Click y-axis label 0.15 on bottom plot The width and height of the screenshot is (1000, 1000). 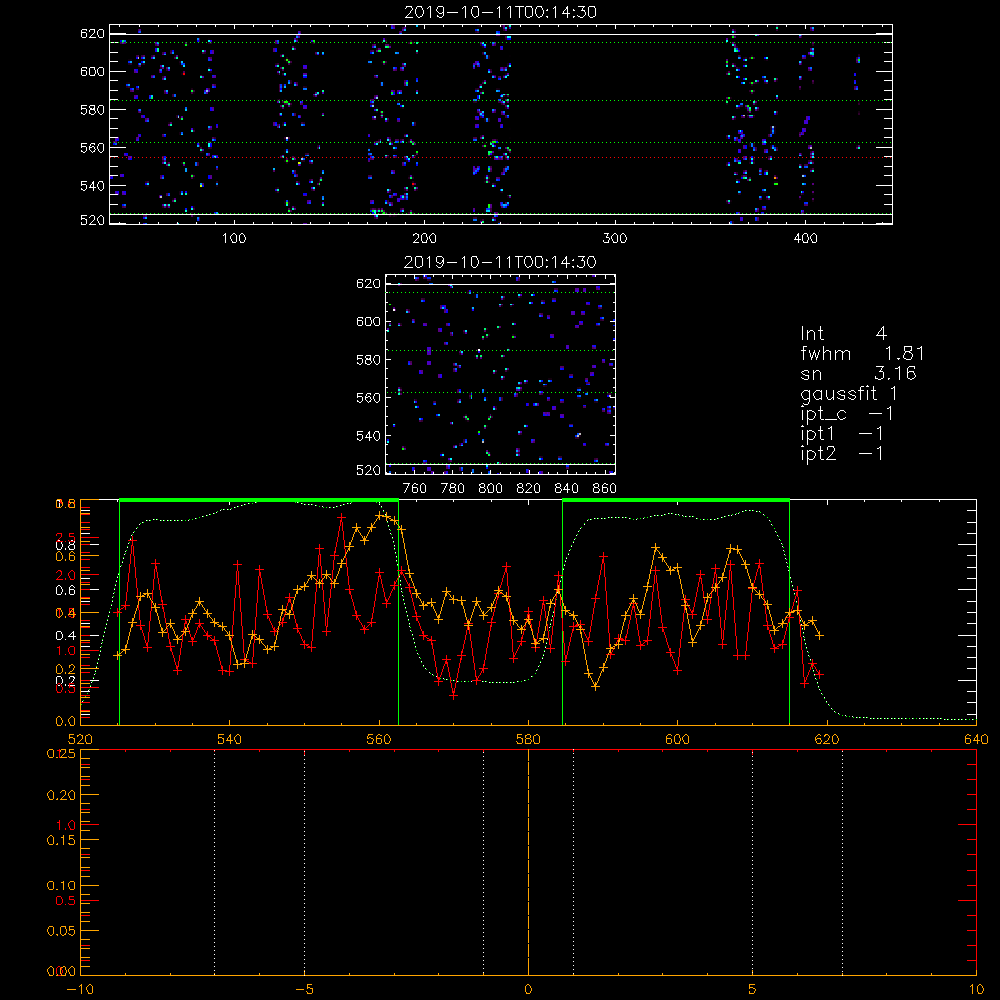pyautogui.click(x=61, y=841)
